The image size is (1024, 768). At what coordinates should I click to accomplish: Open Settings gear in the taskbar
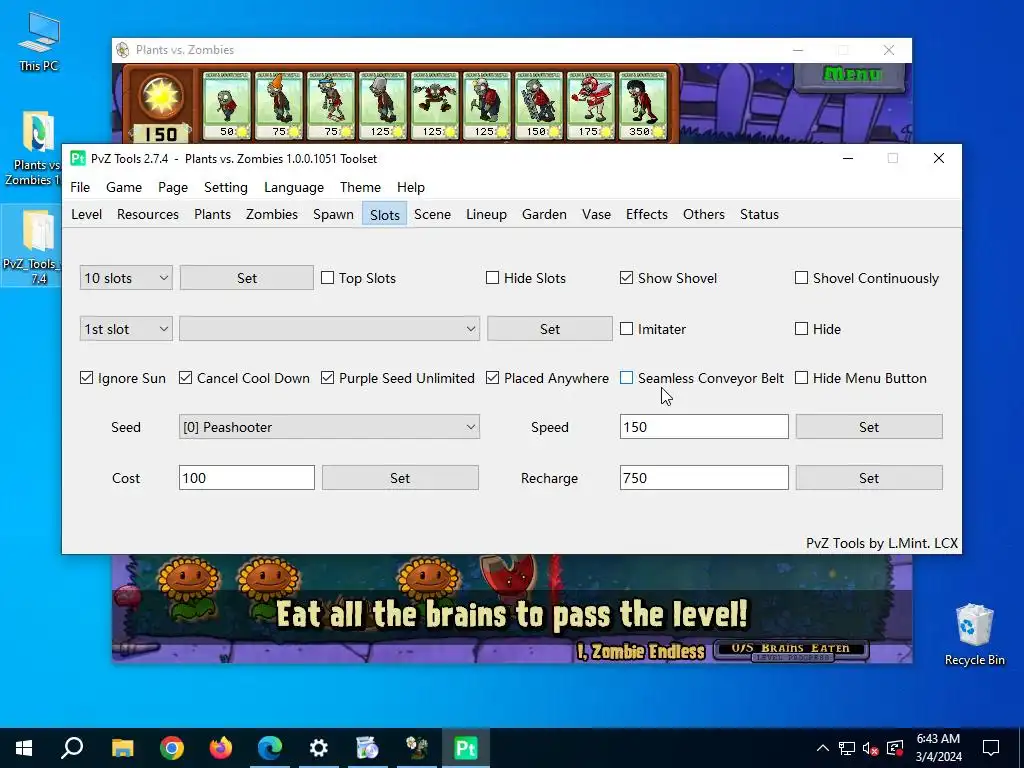319,748
